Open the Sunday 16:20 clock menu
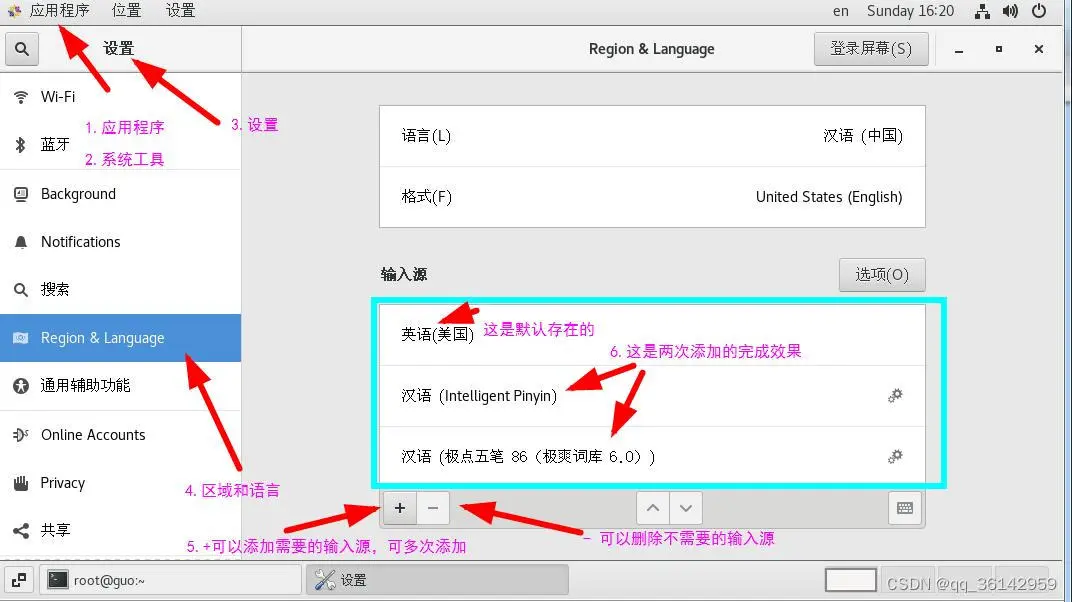 coord(911,12)
